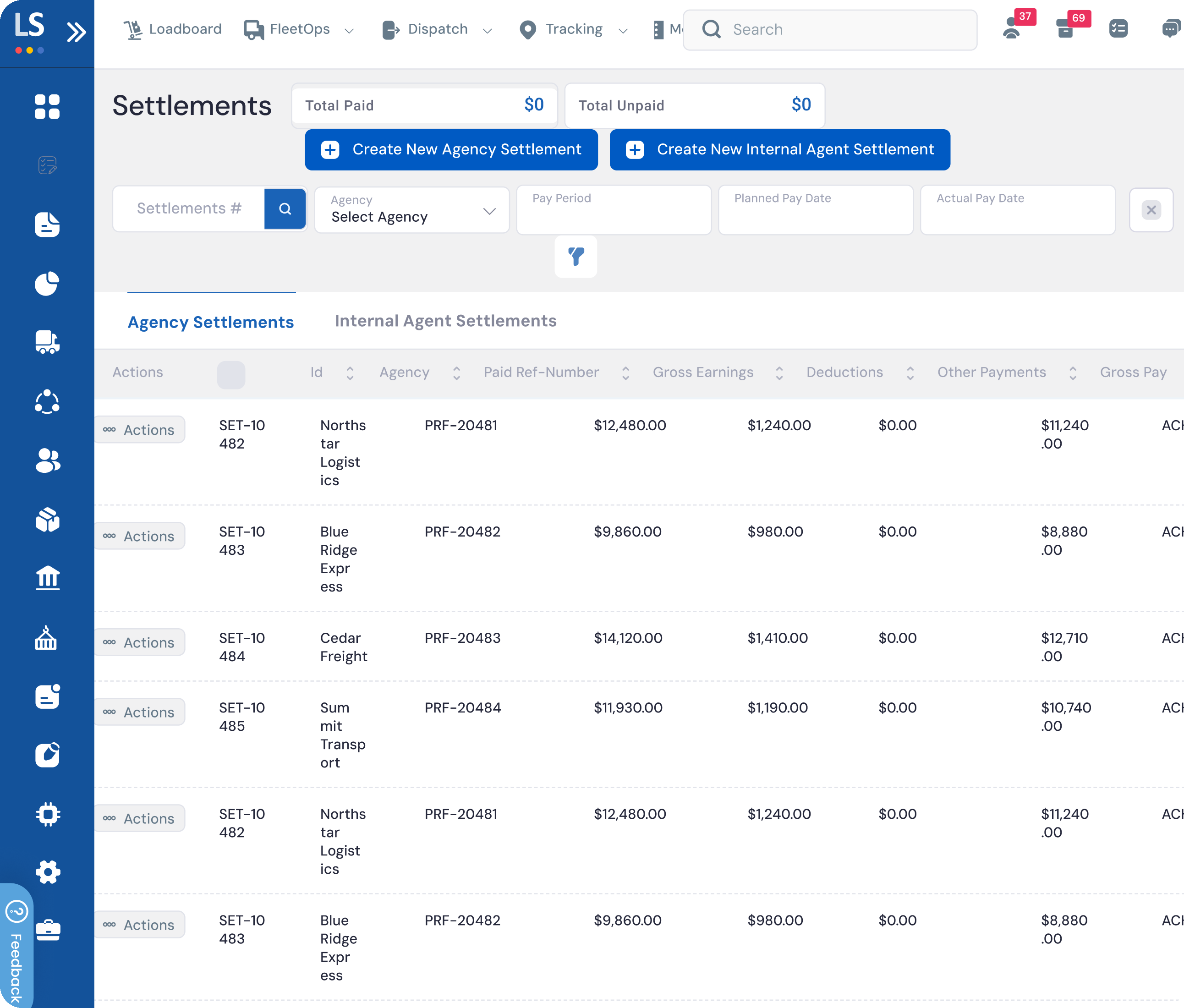Open the Dispatch menu item

coord(425,29)
